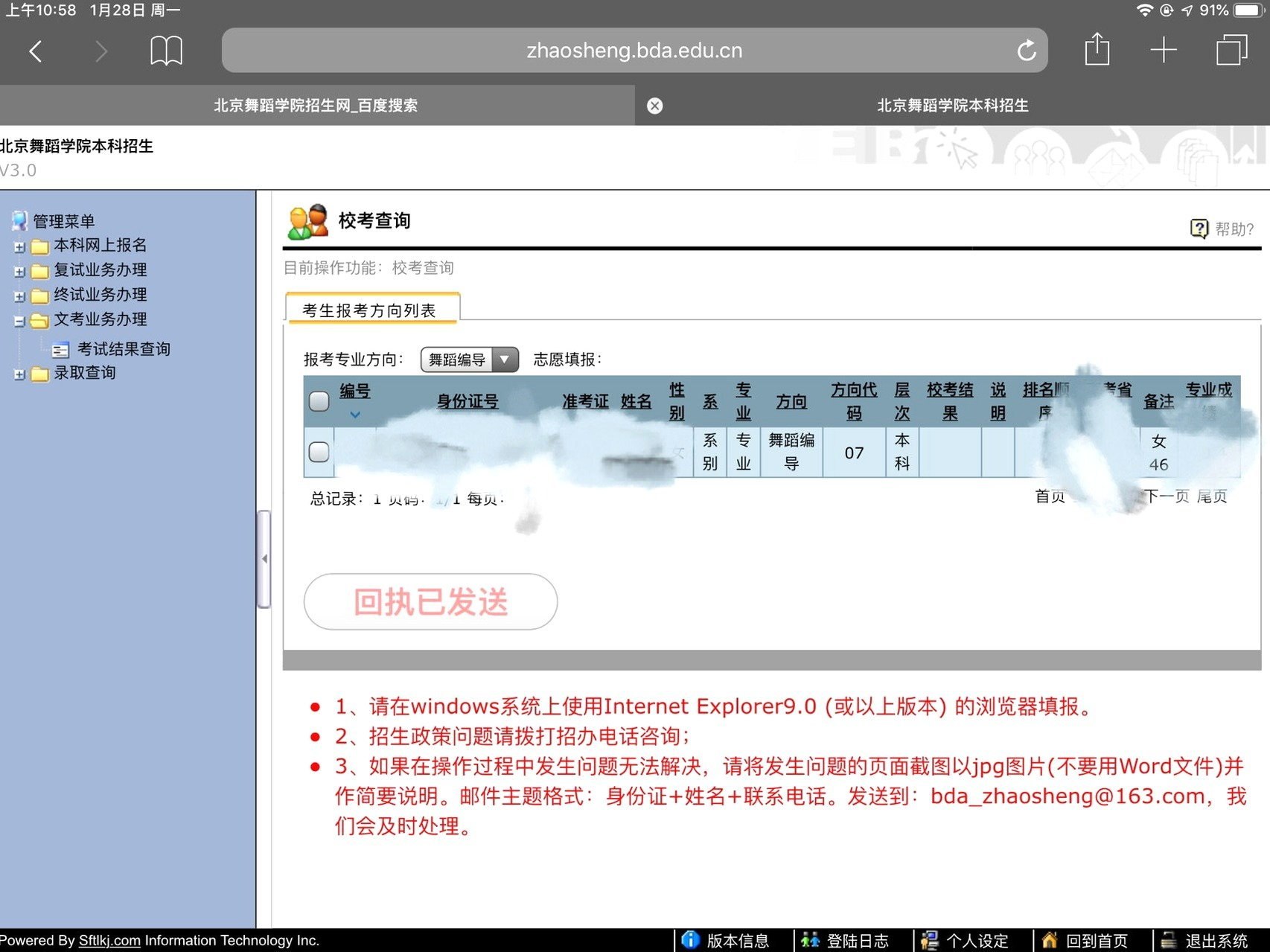The height and width of the screenshot is (952, 1270).
Task: Open 考试结果查询 page item
Action: (x=124, y=348)
